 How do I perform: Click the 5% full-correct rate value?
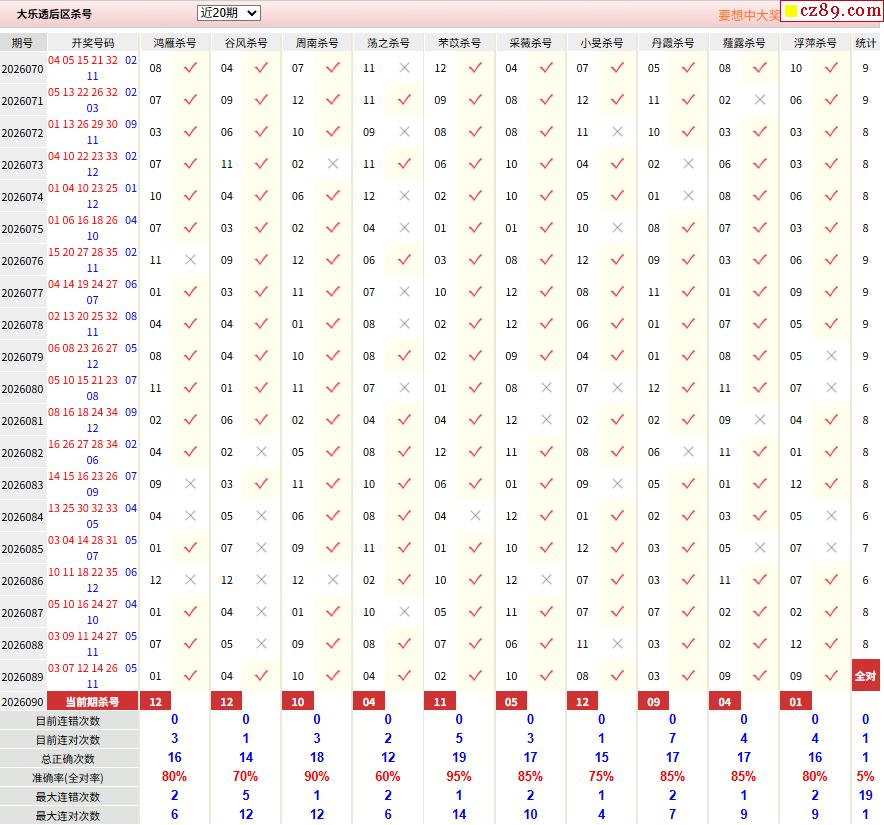point(865,777)
